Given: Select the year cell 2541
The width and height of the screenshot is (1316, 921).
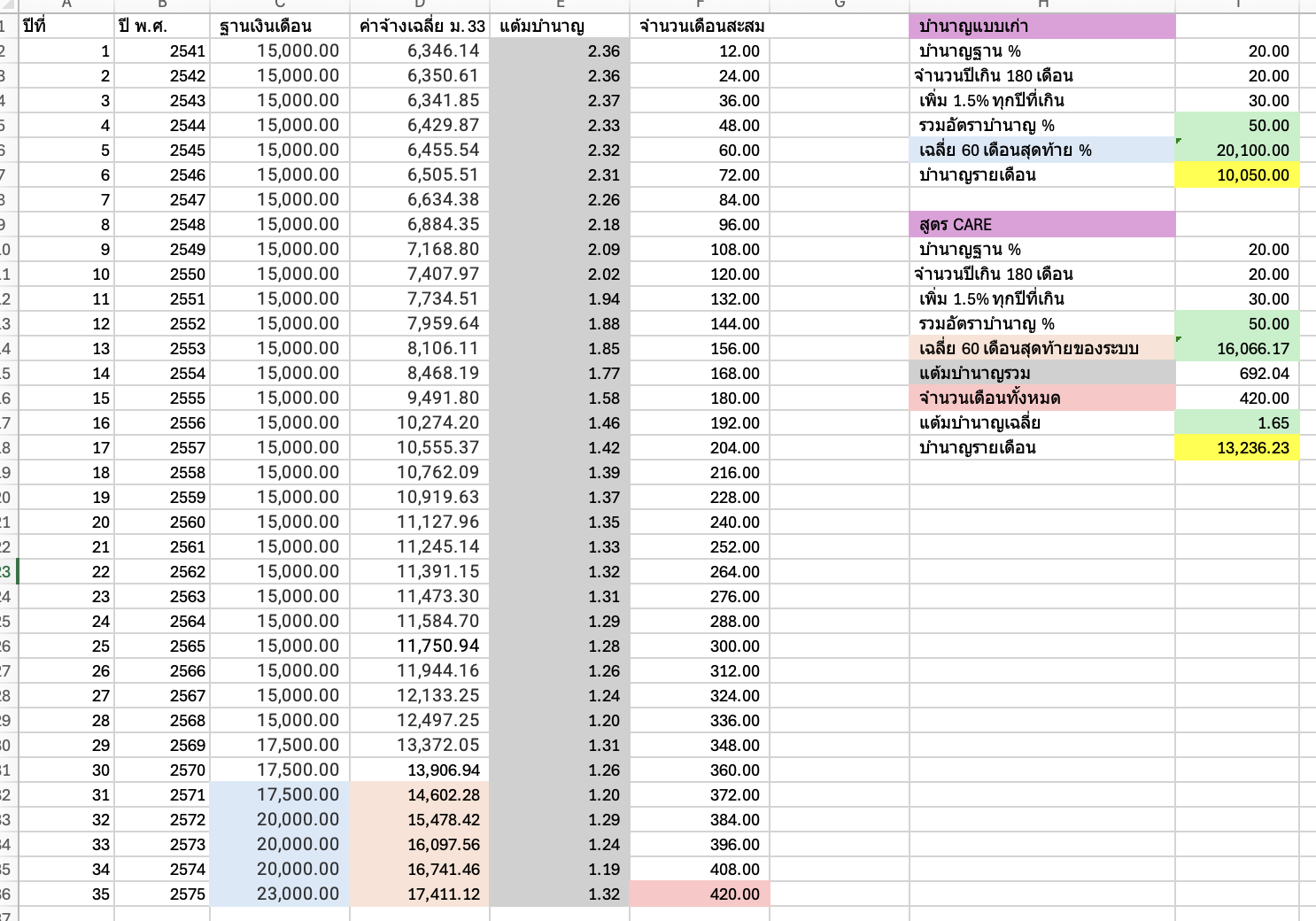Looking at the screenshot, I should click(162, 50).
